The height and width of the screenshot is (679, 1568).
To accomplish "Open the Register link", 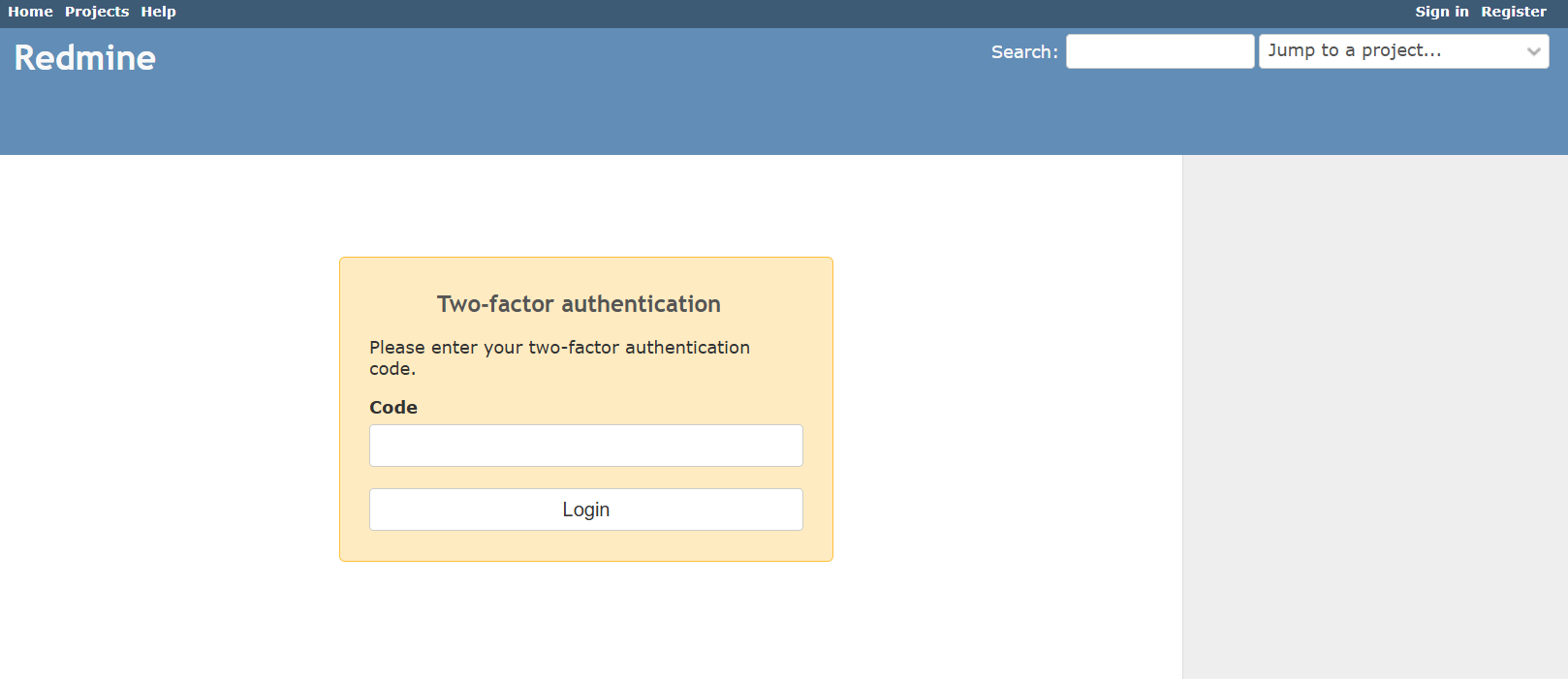I will tap(1514, 12).
